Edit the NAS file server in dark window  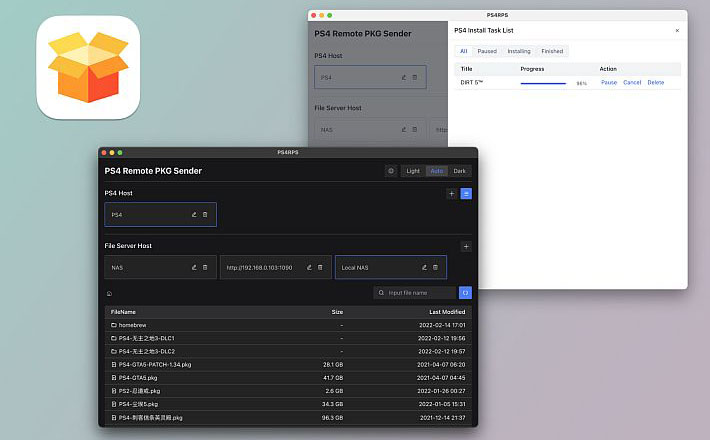point(194,268)
